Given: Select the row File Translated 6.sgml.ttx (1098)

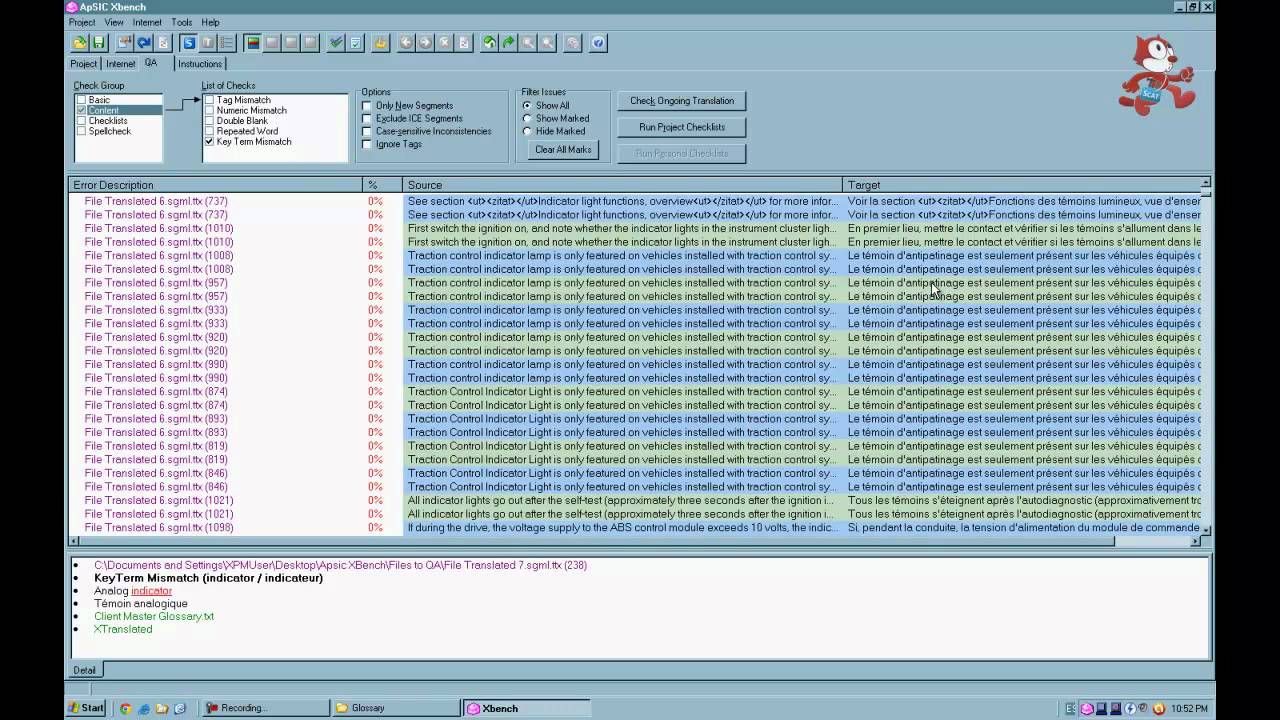Looking at the screenshot, I should click(636, 528).
